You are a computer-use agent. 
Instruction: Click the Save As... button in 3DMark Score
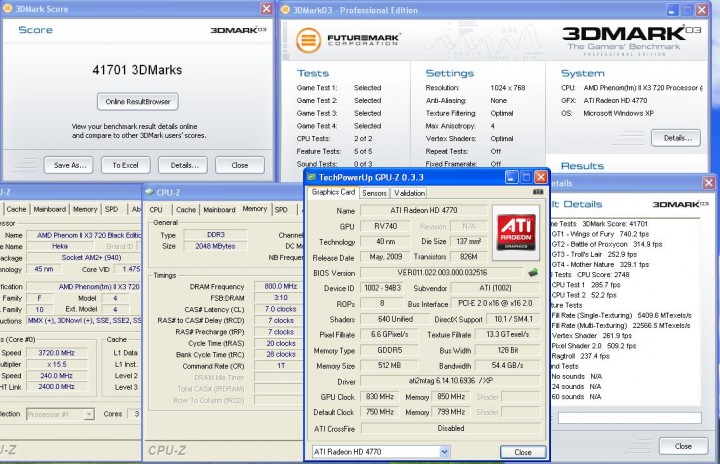tap(69, 165)
